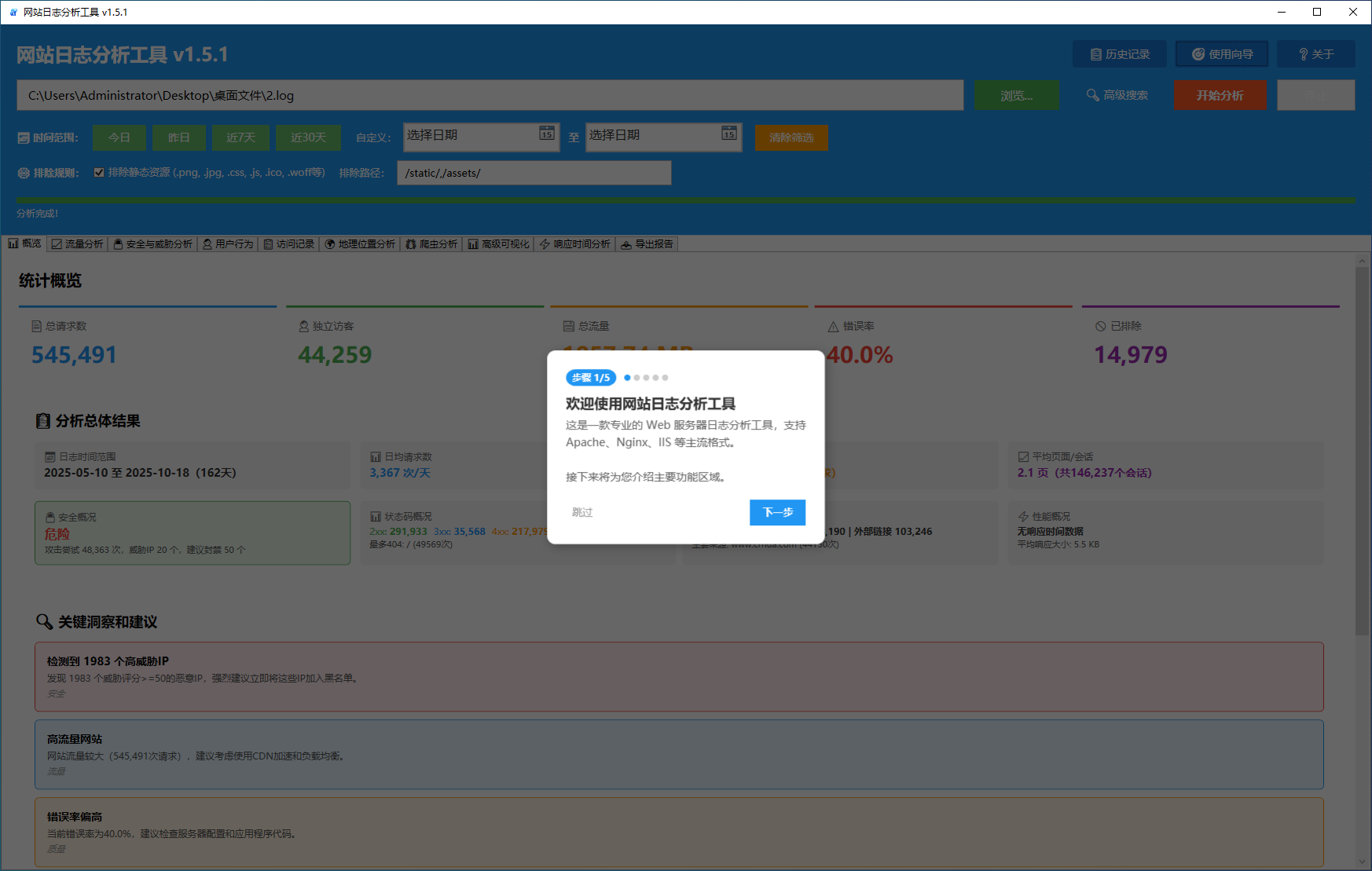Click 下一步 in the welcome wizard

coord(776,512)
